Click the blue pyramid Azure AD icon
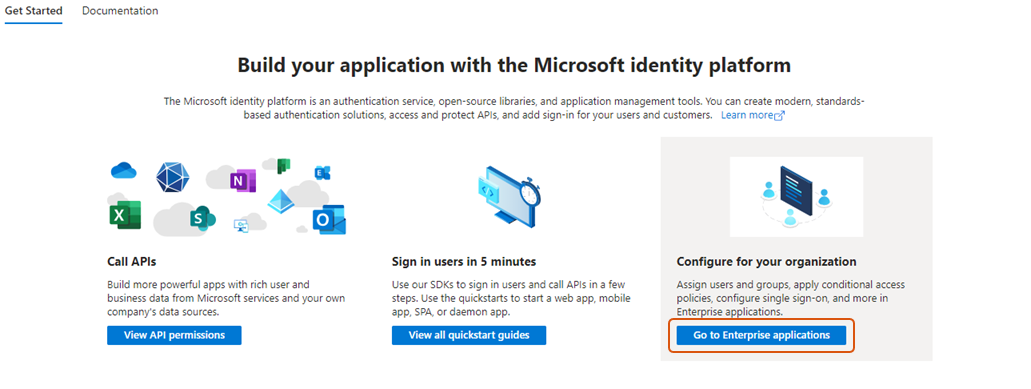1031x389 pixels. tap(281, 201)
